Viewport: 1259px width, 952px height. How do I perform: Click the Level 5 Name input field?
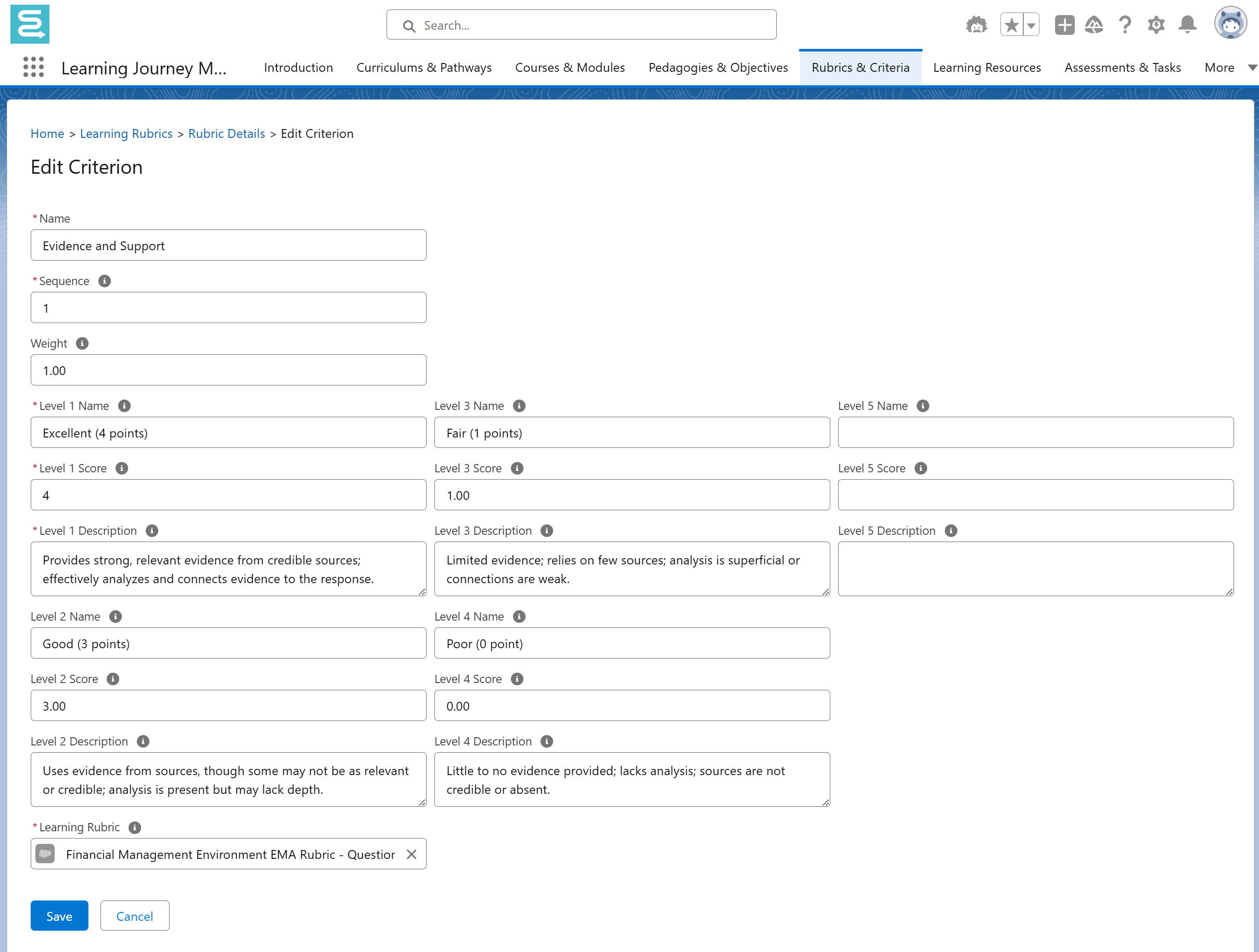tap(1035, 432)
